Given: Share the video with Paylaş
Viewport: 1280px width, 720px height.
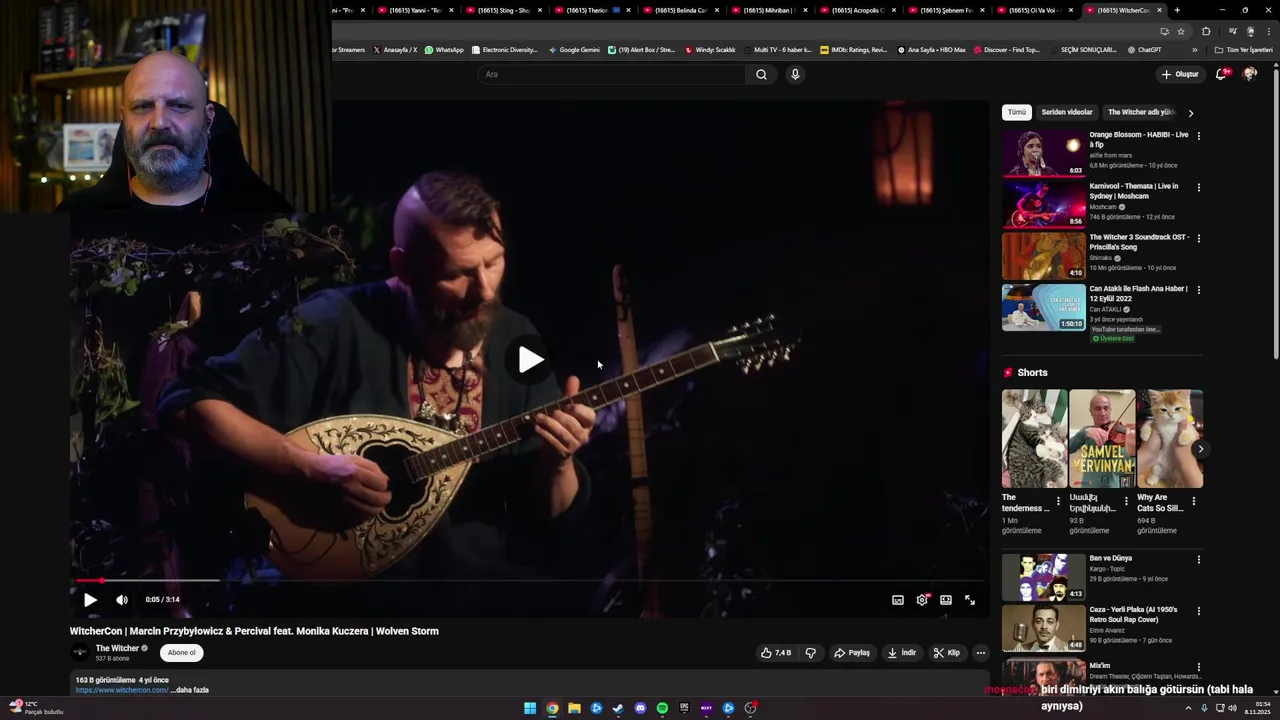Looking at the screenshot, I should (x=852, y=653).
